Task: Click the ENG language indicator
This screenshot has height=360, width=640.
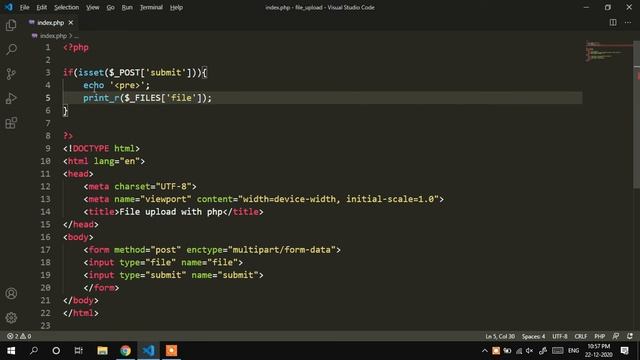Action: tap(573, 351)
